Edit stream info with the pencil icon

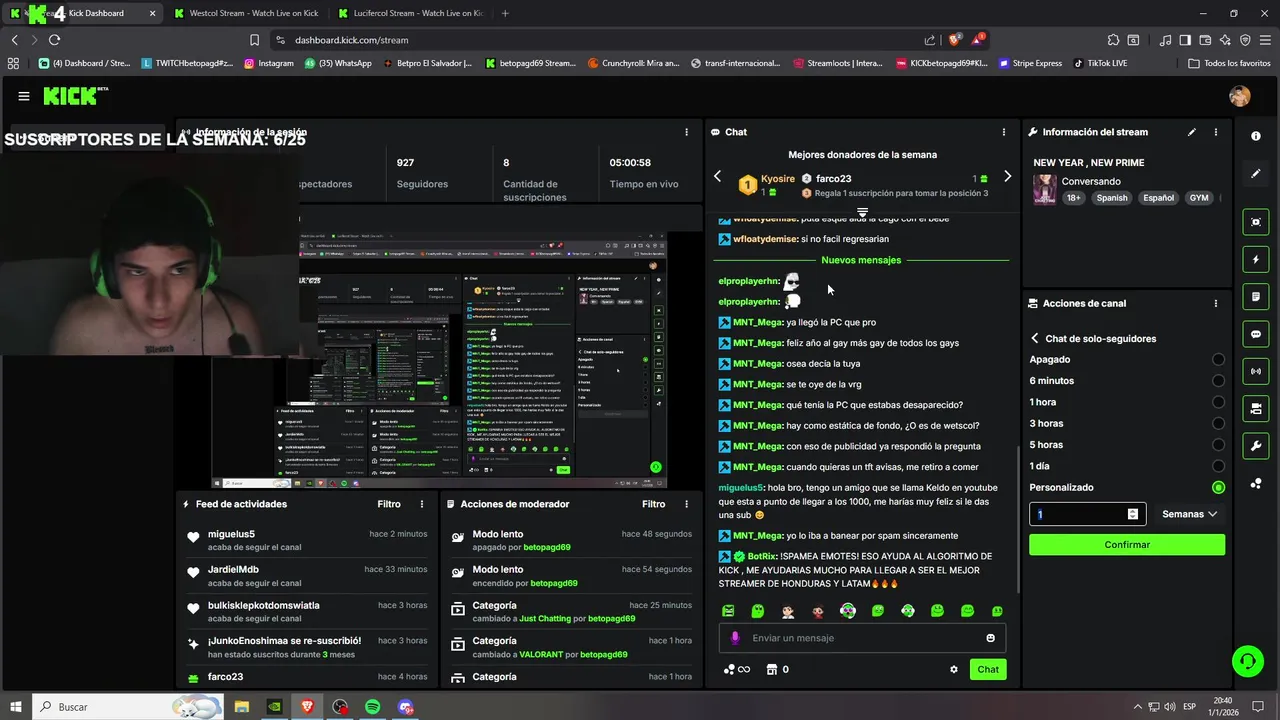[x=1192, y=132]
